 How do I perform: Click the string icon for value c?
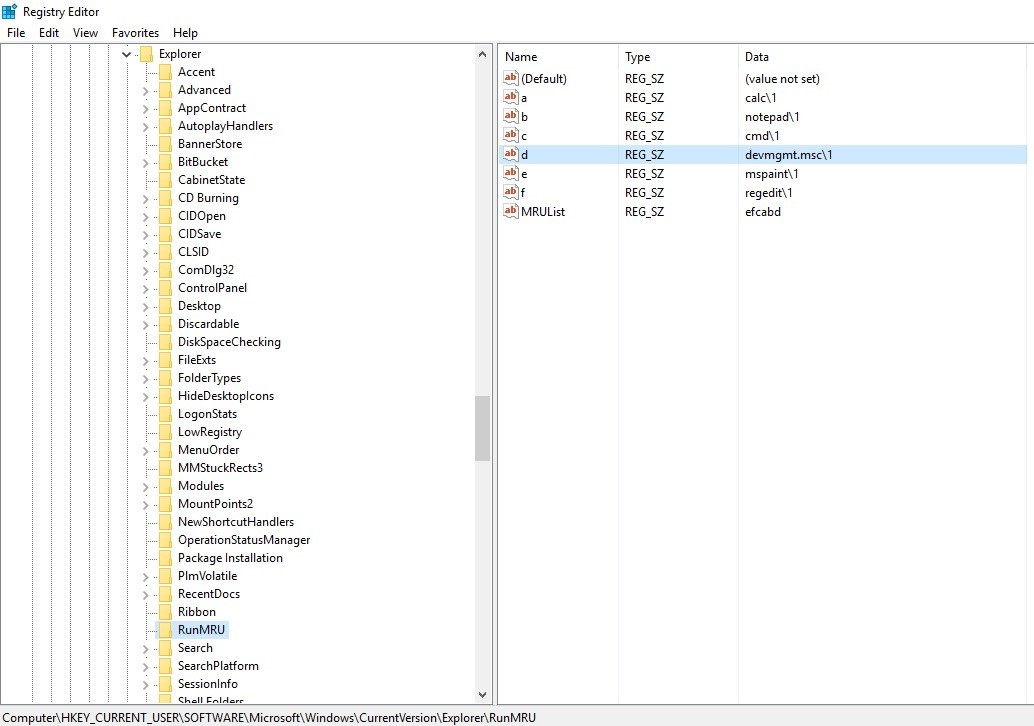click(x=511, y=135)
